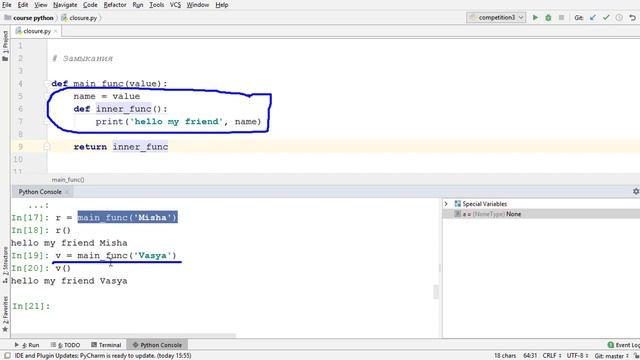
Task: Open the Structure tool window sidebar
Action: point(5,264)
